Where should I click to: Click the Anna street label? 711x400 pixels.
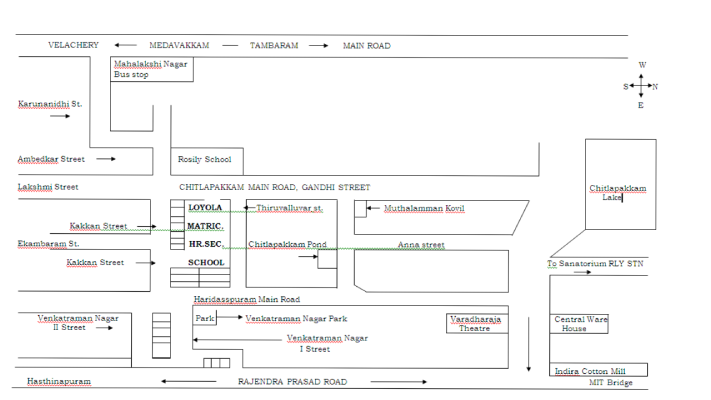pos(421,245)
